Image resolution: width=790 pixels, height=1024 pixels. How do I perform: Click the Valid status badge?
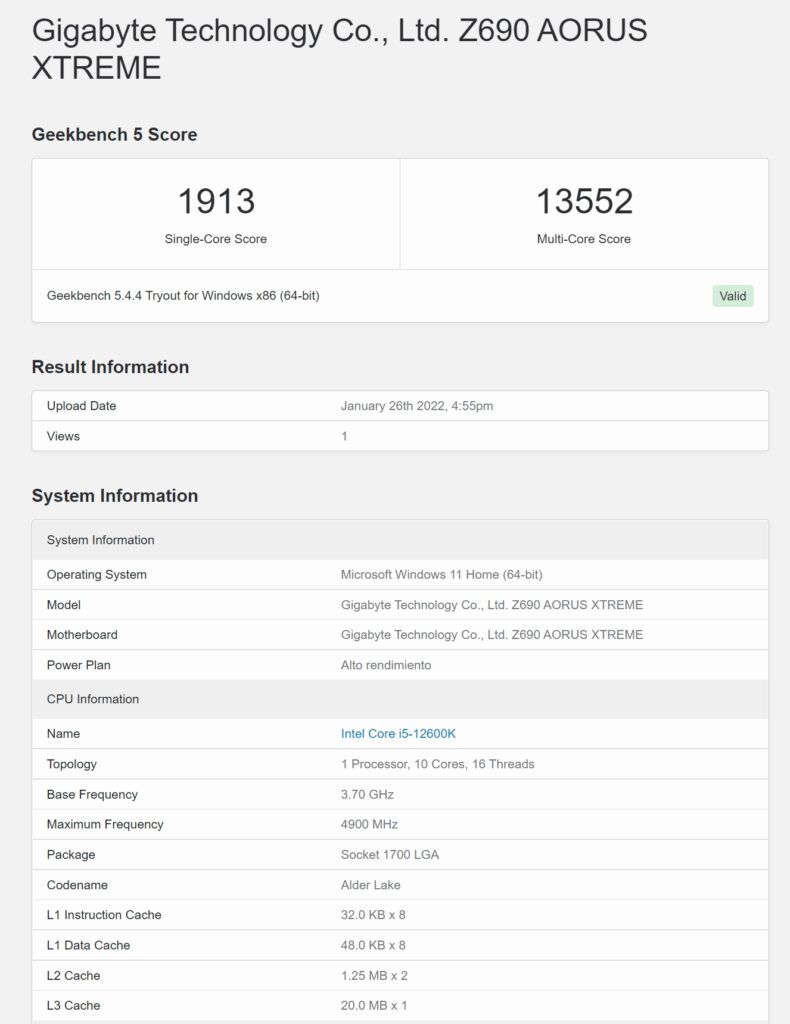733,296
